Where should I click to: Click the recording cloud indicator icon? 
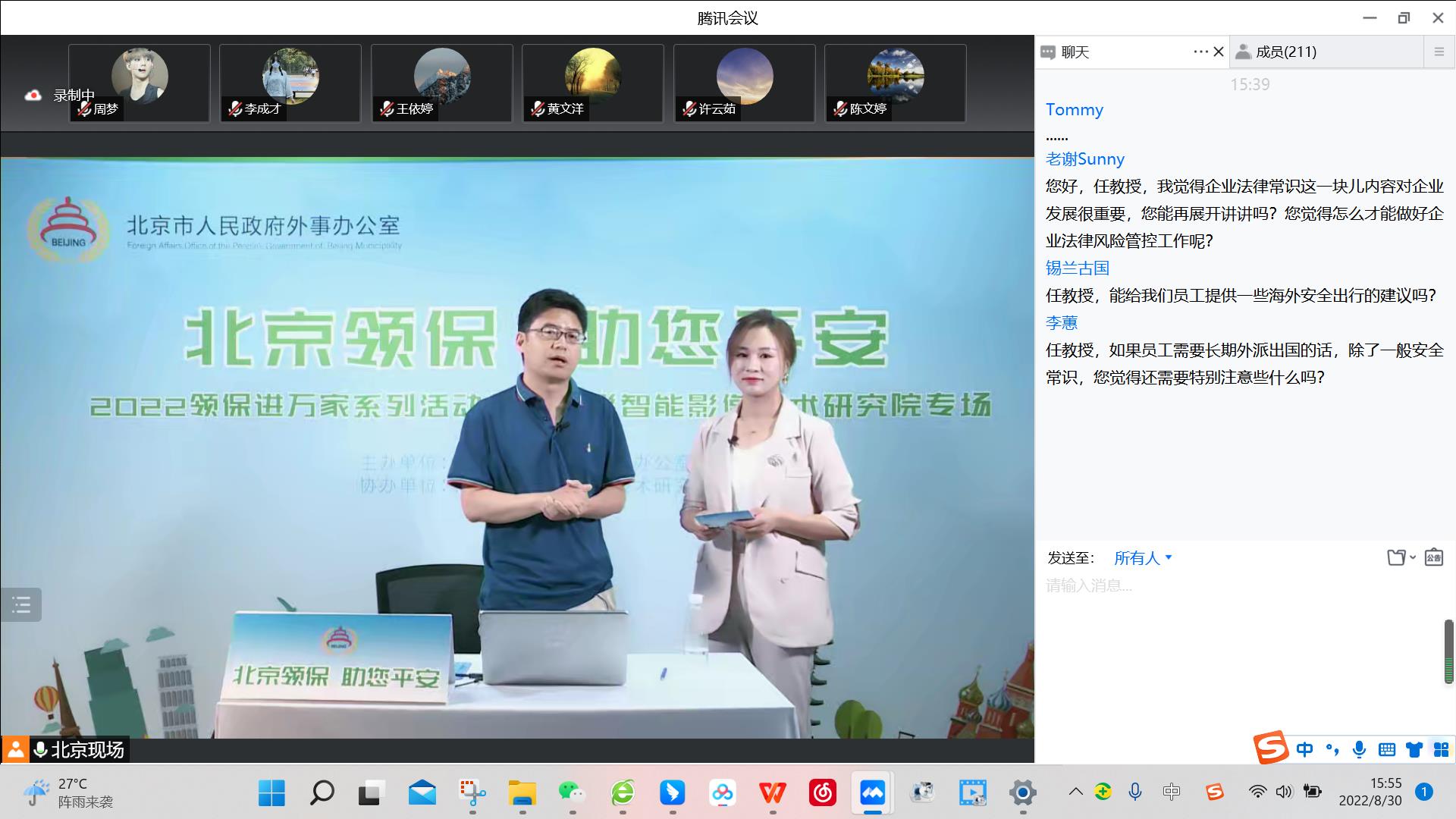(x=33, y=96)
